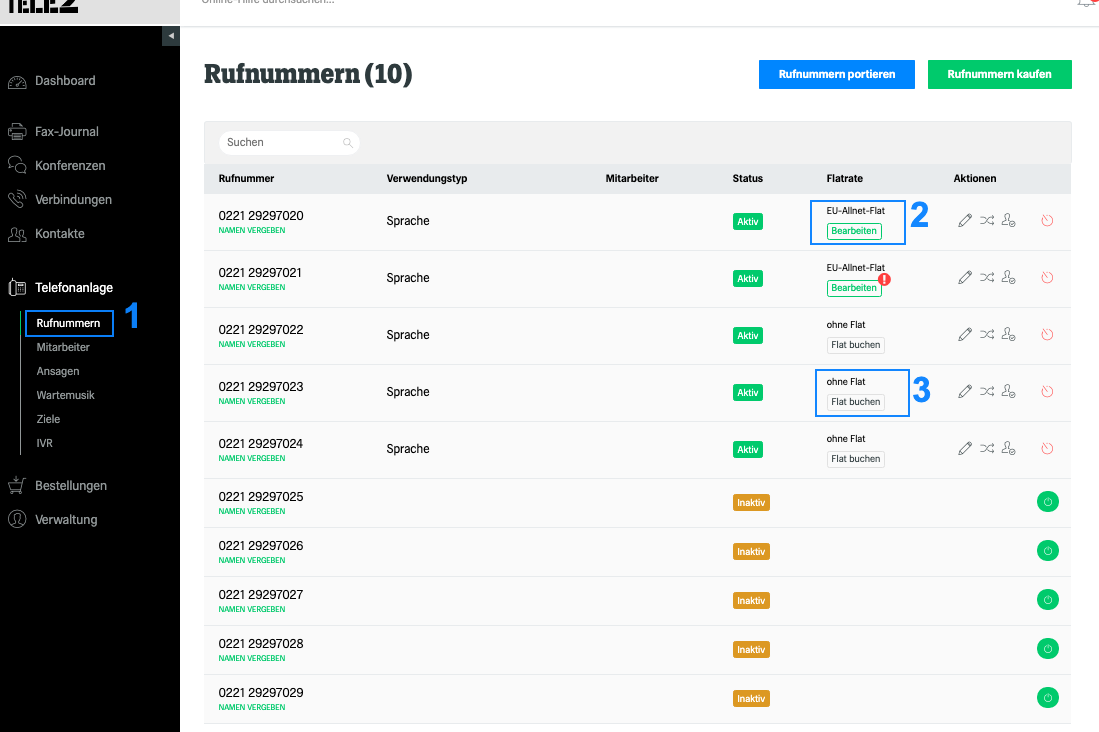Click the shuffle routing icon for 0221 29297020
1099x732 pixels.
[987, 220]
